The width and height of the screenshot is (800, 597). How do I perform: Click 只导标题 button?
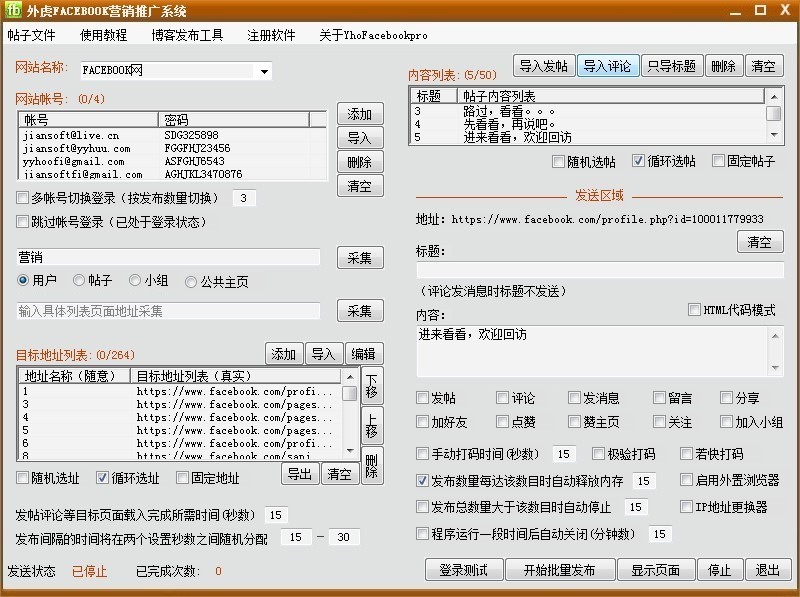672,66
